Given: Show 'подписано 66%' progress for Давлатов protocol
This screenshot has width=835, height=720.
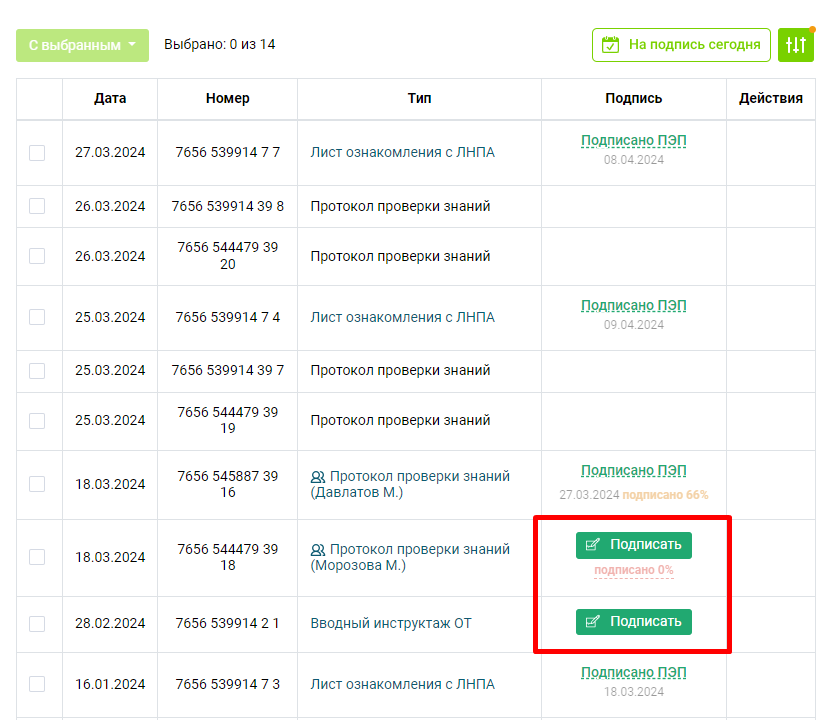Looking at the screenshot, I should (665, 495).
